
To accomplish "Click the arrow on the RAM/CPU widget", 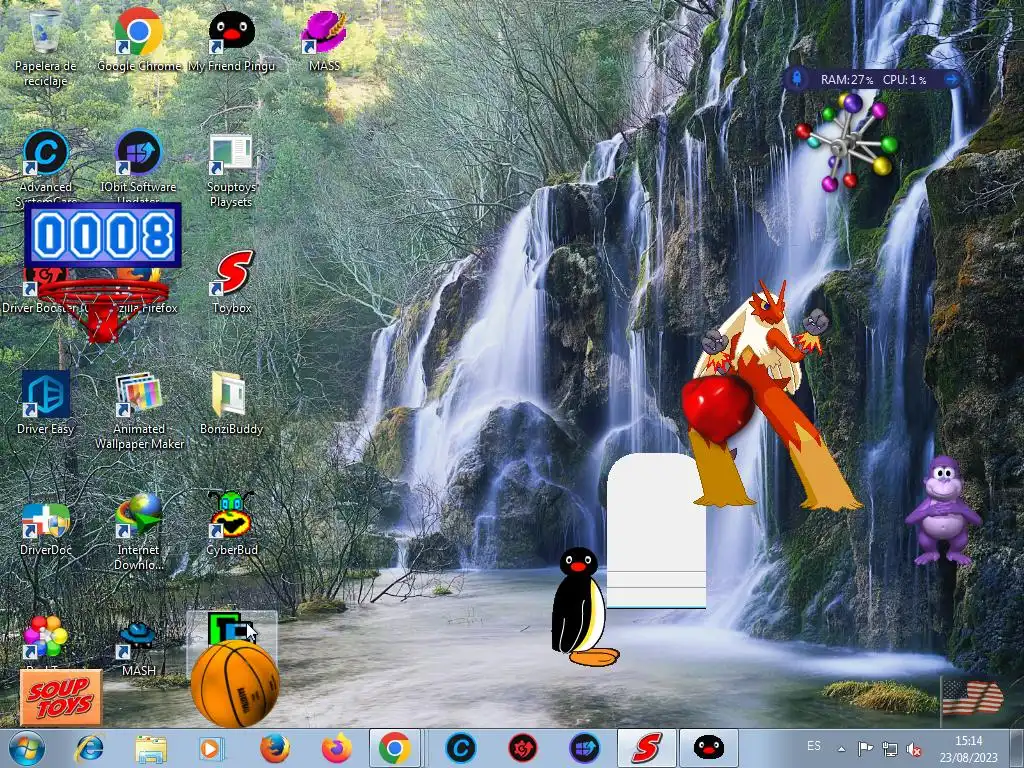I will (x=952, y=79).
